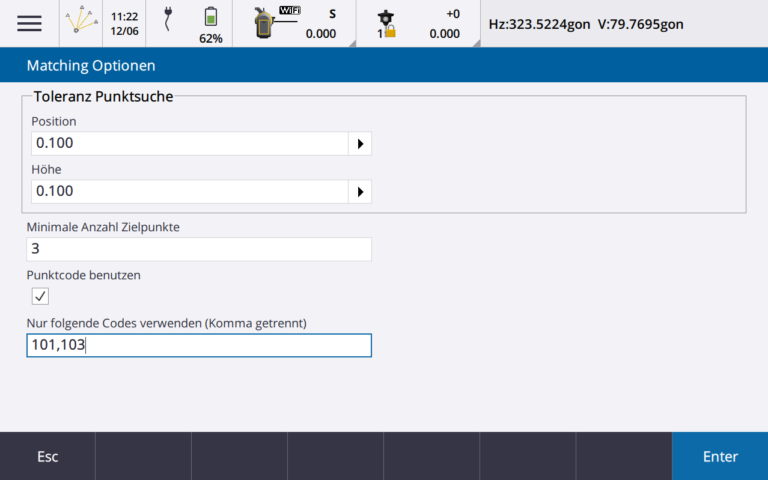This screenshot has width=768, height=480.
Task: Click the prism target lock icon
Action: (385, 24)
